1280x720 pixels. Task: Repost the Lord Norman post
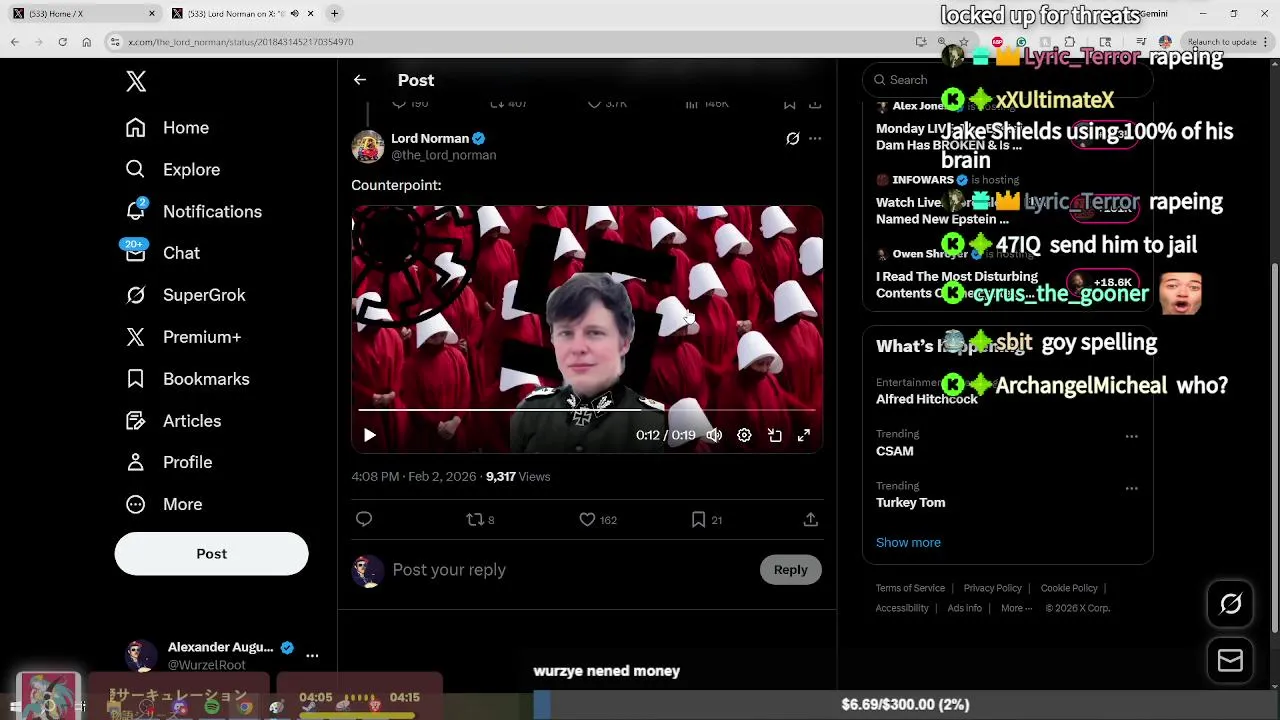coord(481,519)
